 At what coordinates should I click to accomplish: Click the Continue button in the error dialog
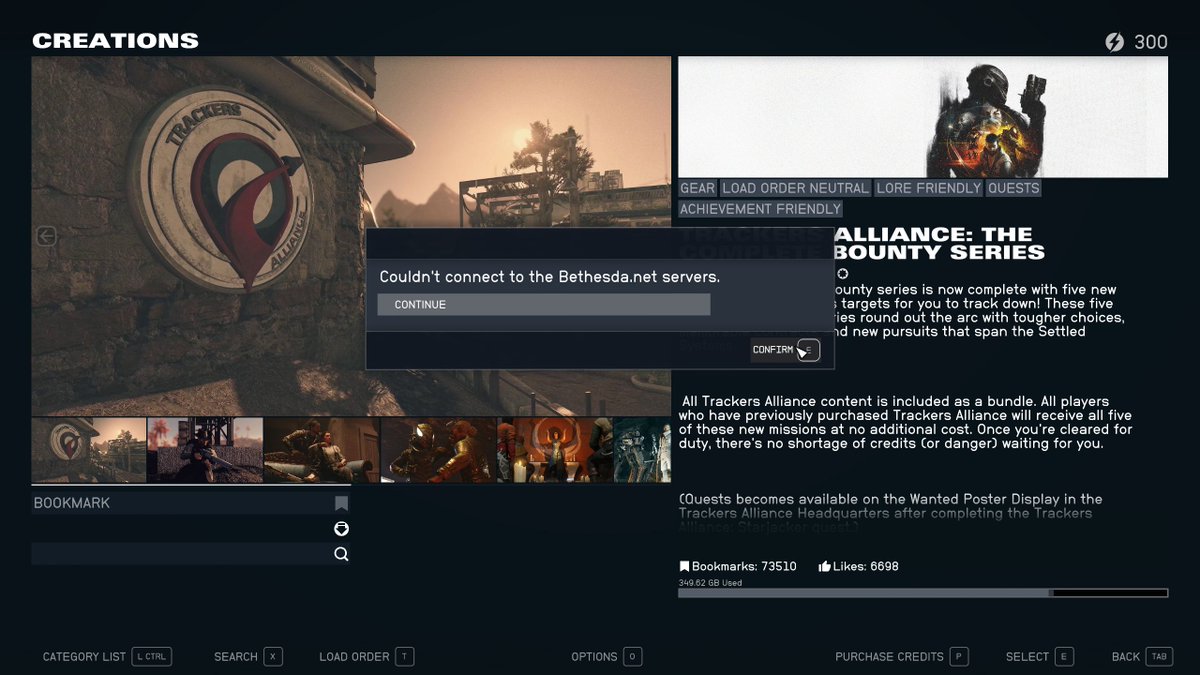[x=543, y=305]
